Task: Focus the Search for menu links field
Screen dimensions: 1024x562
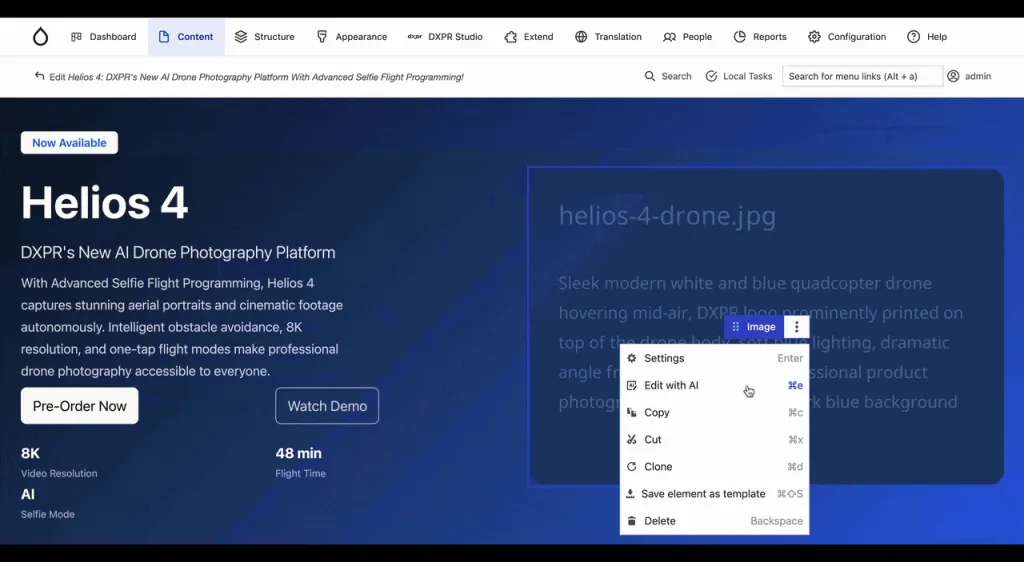Action: coord(862,76)
